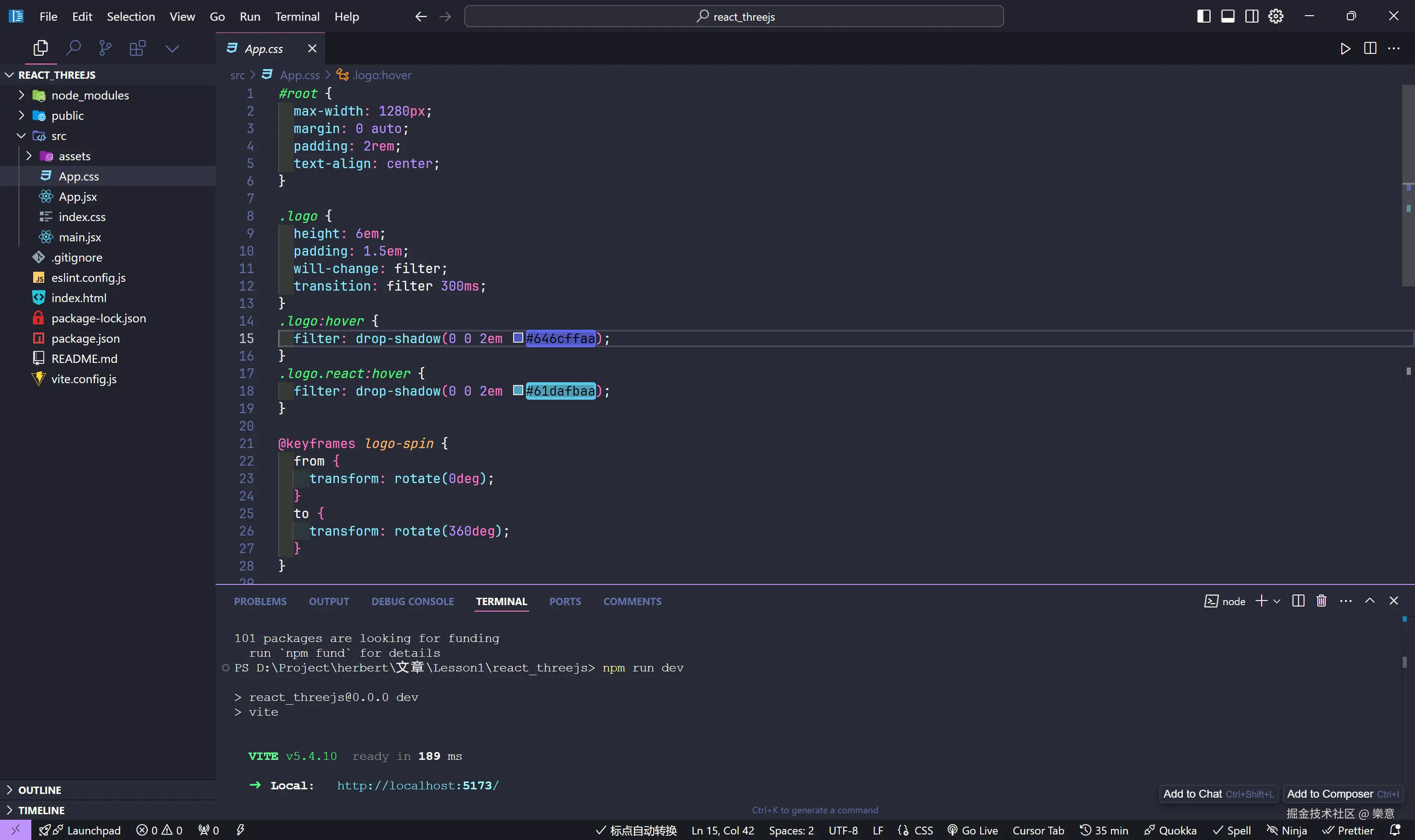
Task: Split the editor to the right
Action: pos(1370,49)
